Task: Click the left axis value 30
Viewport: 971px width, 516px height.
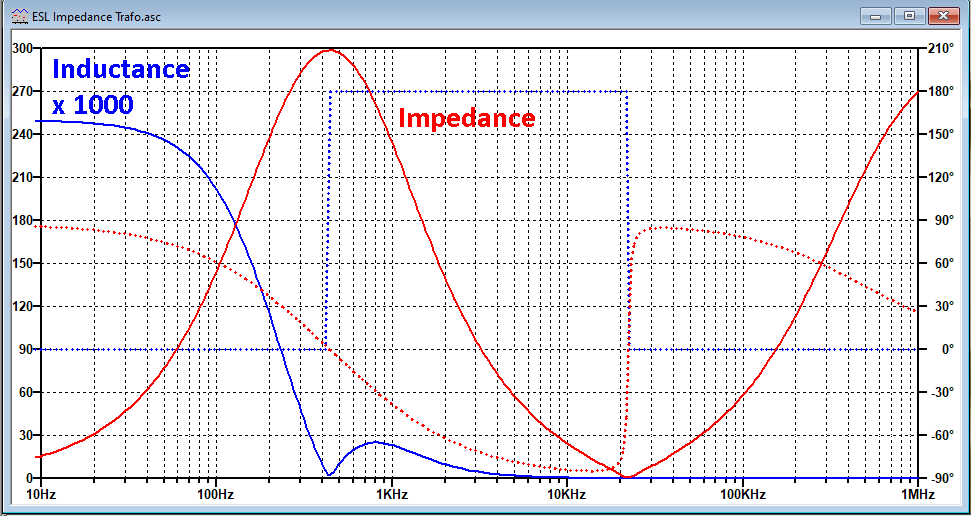Action: pos(25,435)
